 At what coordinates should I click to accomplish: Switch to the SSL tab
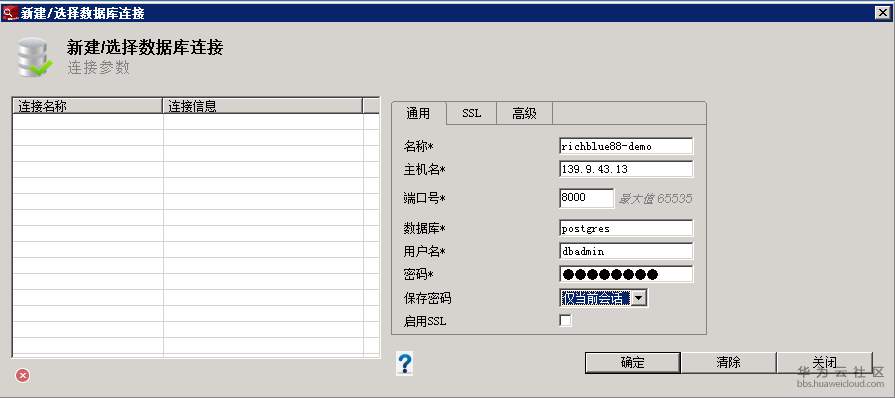(x=471, y=114)
